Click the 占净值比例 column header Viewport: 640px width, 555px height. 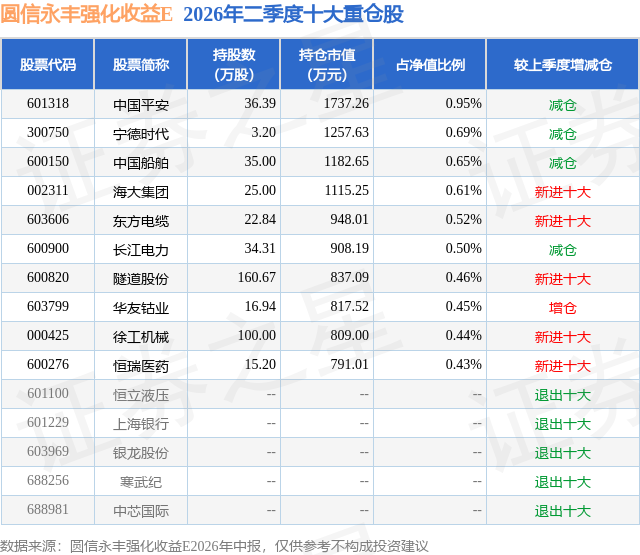430,64
